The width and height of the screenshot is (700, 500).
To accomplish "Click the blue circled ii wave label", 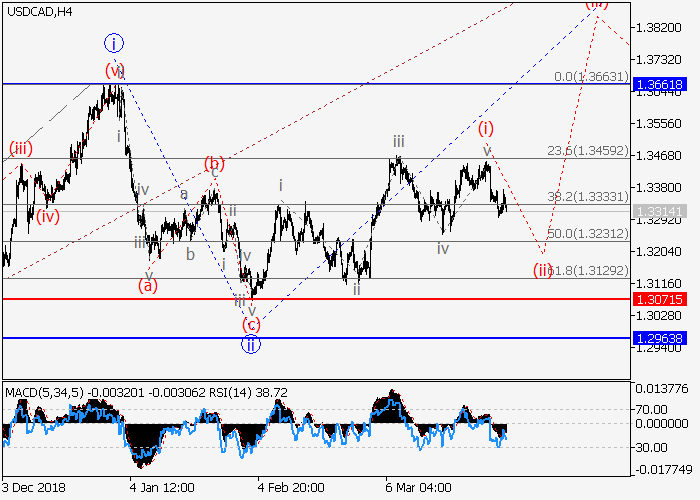I will pos(251,344).
